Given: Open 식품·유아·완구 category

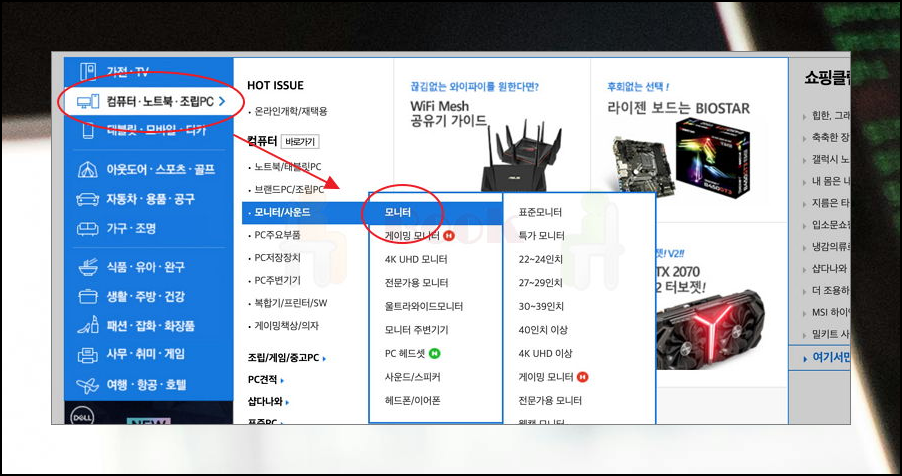Looking at the screenshot, I should click(x=146, y=267).
